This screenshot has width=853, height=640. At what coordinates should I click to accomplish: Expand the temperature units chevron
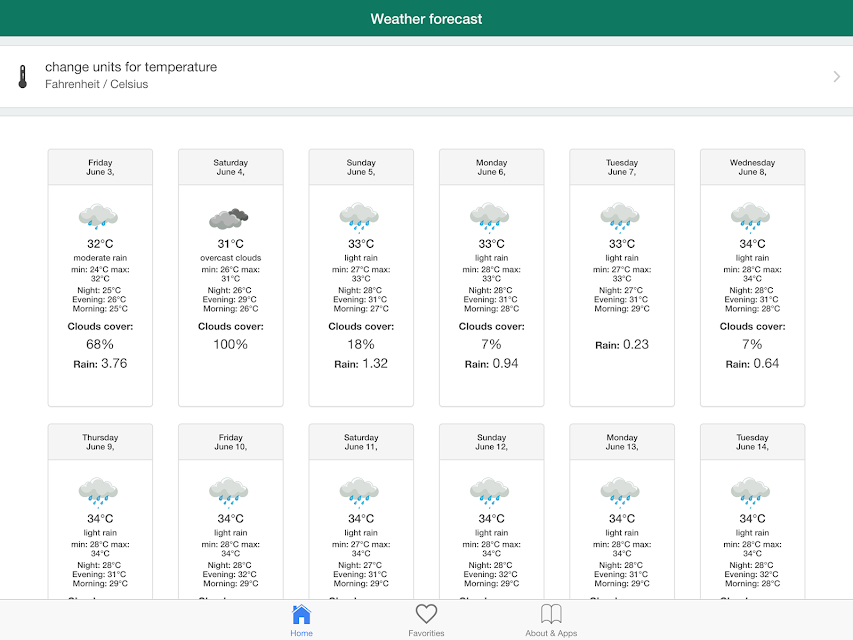pyautogui.click(x=836, y=77)
